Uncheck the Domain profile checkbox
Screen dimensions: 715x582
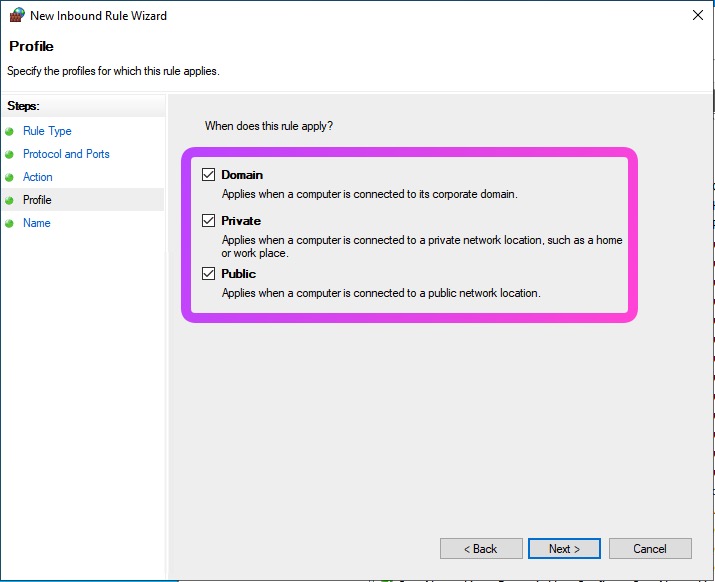pyautogui.click(x=209, y=175)
